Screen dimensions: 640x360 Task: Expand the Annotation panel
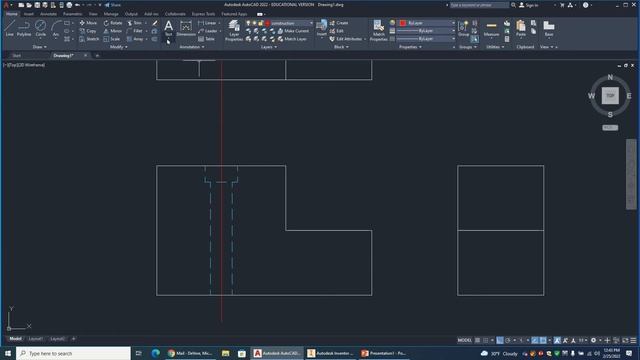[x=192, y=47]
